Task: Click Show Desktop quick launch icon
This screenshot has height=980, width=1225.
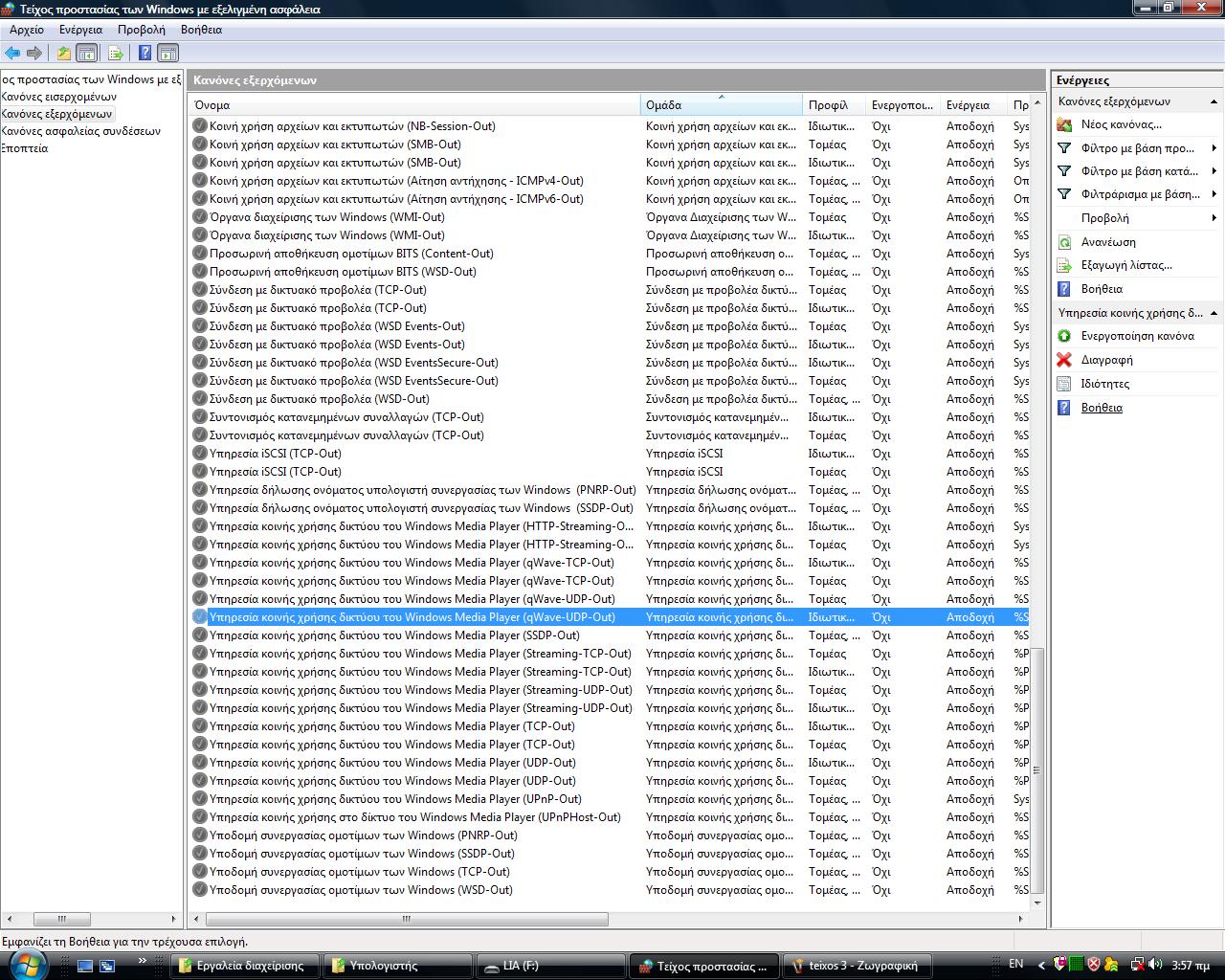Action: click(x=85, y=966)
